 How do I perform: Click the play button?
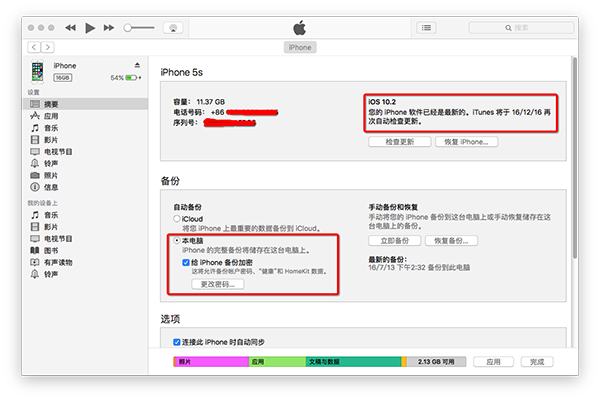(x=90, y=28)
